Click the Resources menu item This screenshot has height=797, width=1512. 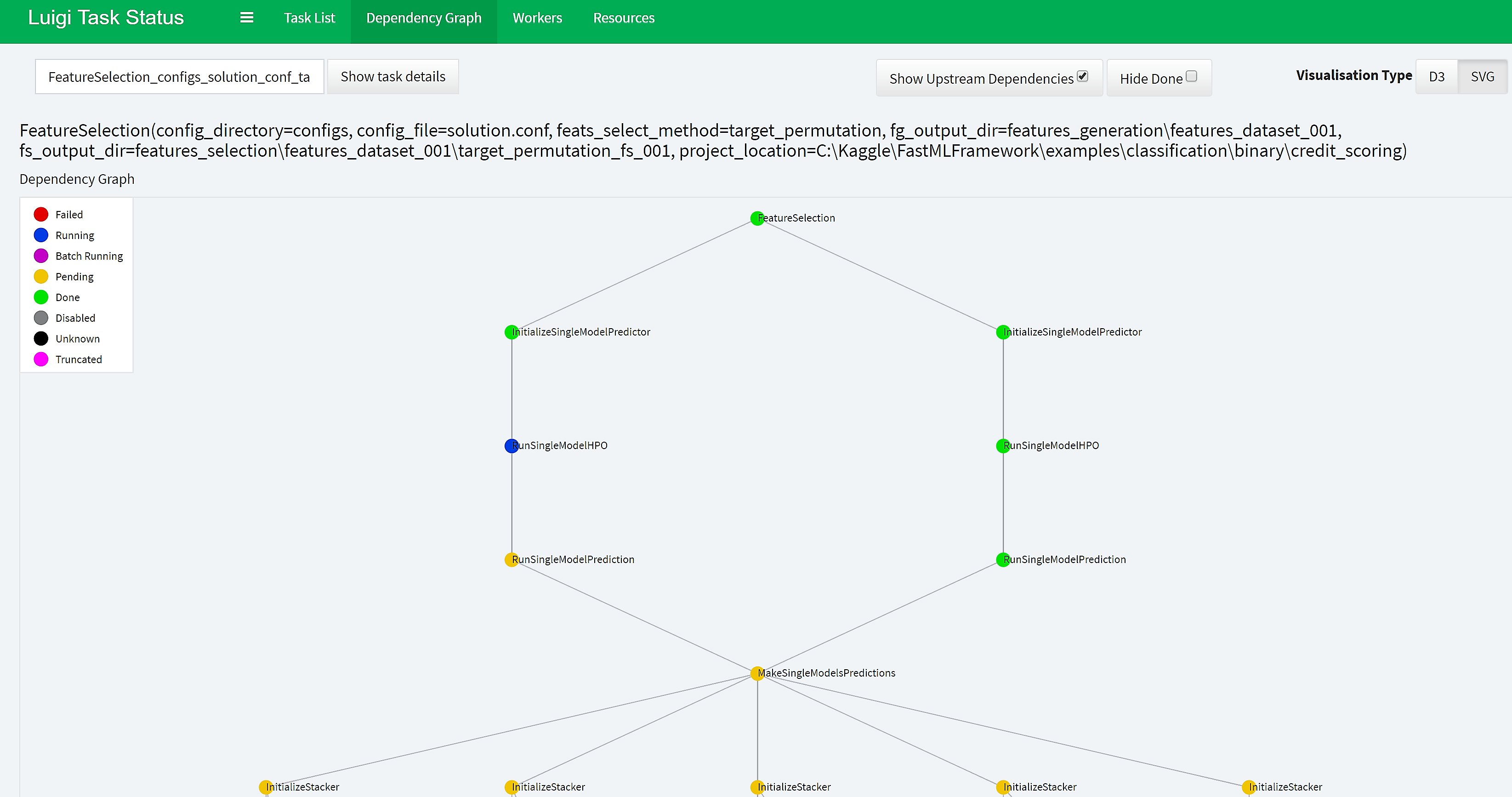(621, 17)
